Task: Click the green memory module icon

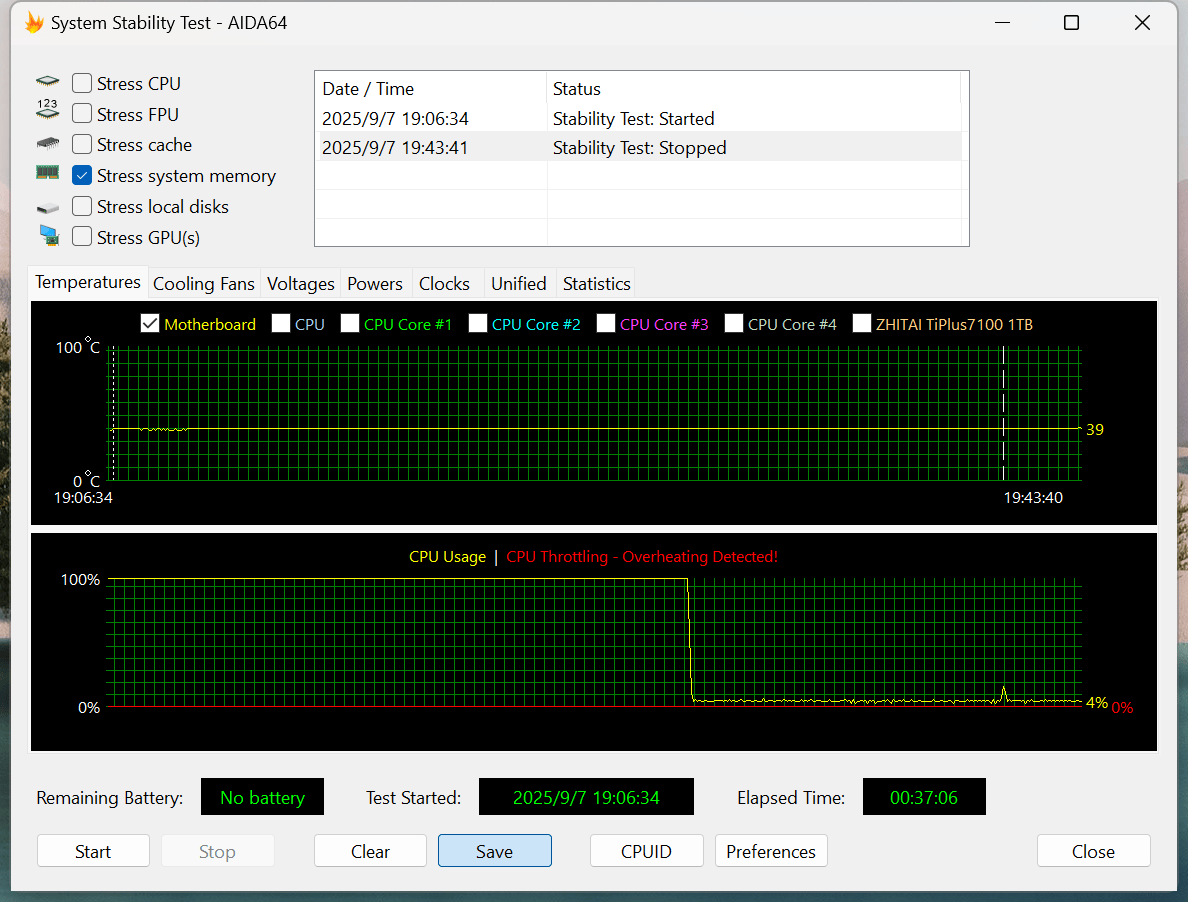Action: click(x=48, y=173)
